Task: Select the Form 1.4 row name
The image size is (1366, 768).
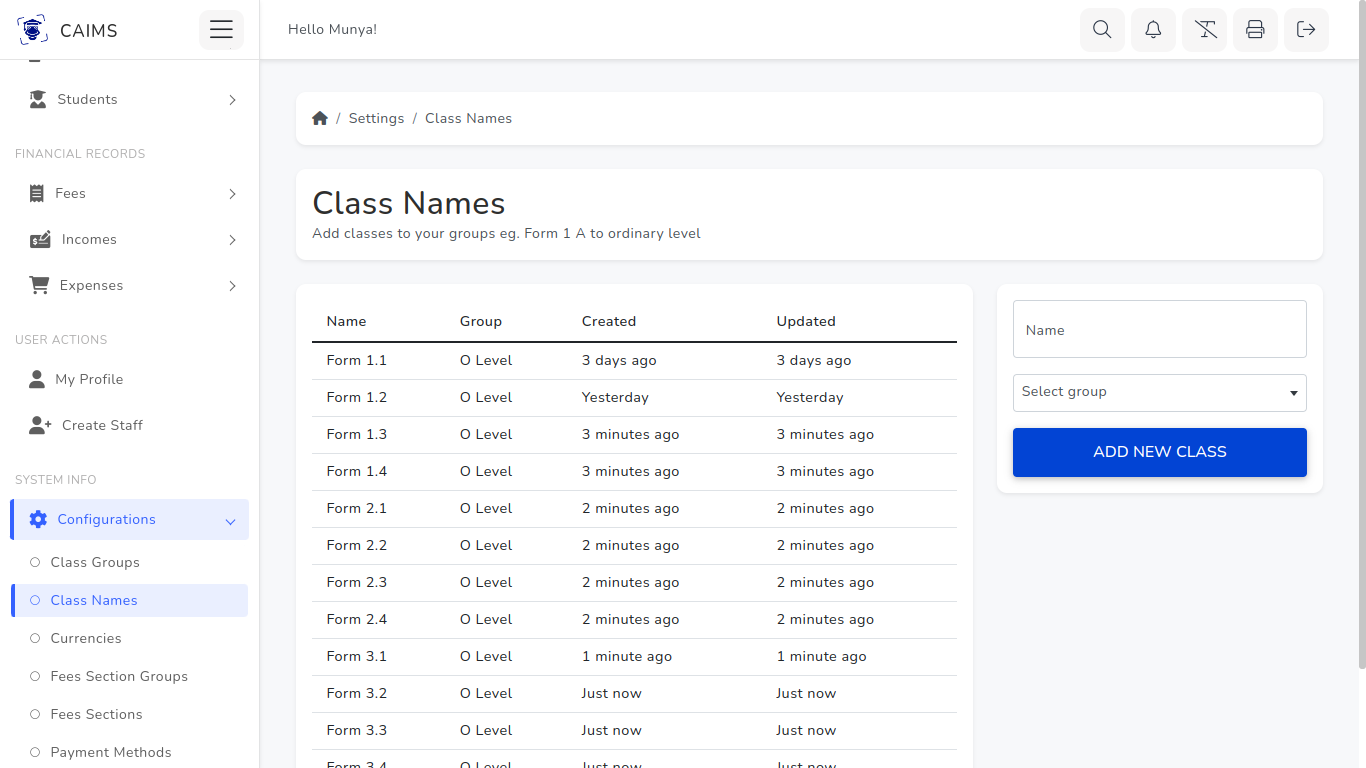Action: click(x=356, y=471)
